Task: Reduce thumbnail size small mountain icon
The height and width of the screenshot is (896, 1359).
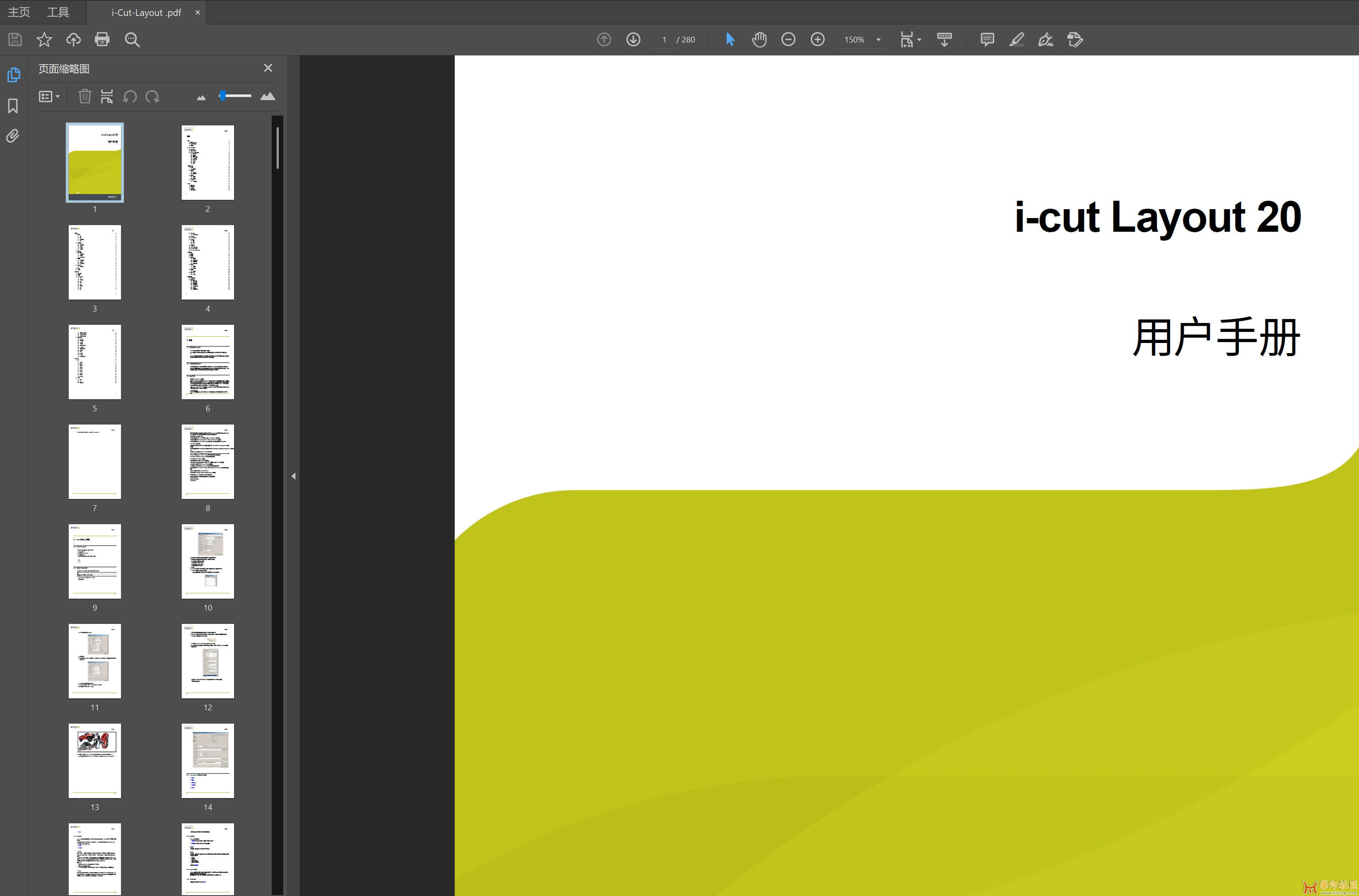Action: pyautogui.click(x=201, y=98)
